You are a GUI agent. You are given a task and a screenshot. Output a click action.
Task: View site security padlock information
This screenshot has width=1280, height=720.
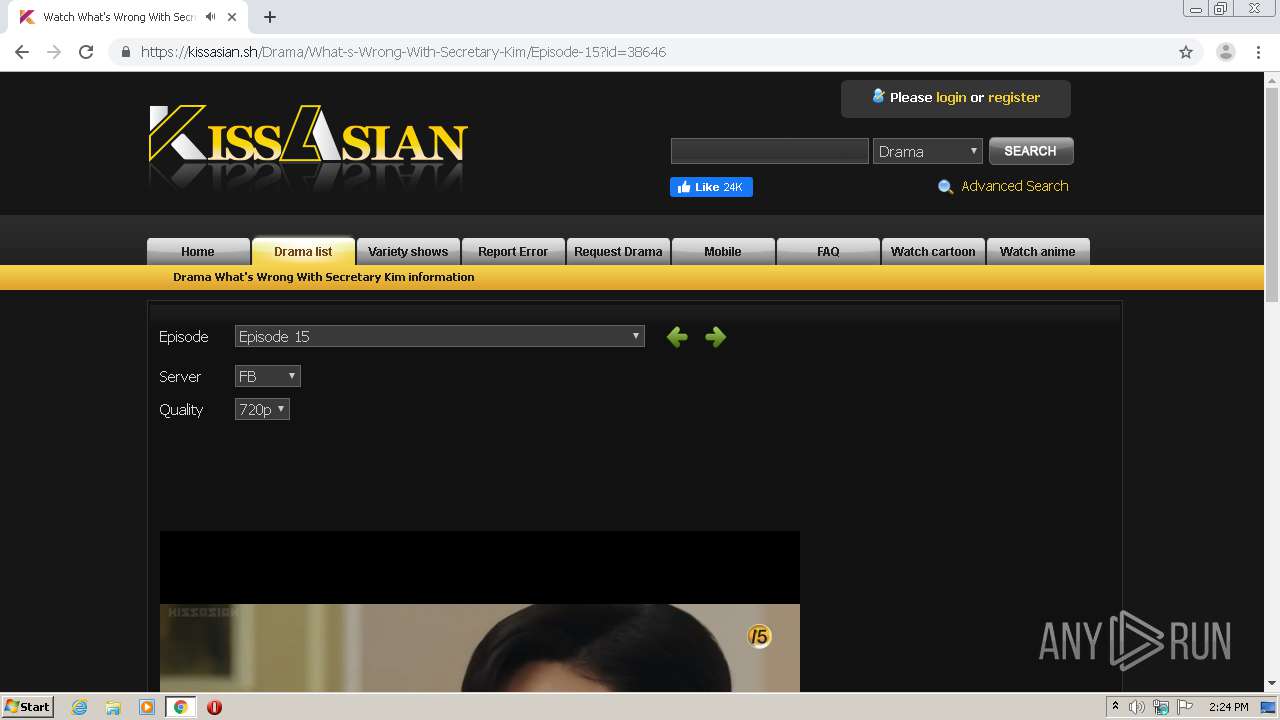coord(126,52)
